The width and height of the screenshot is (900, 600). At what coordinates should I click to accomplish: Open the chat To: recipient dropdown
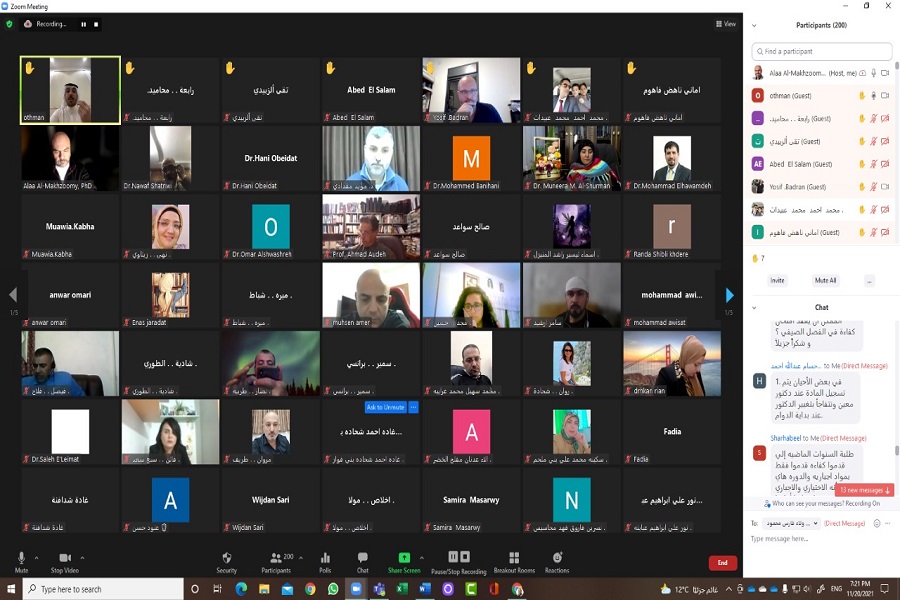[x=792, y=523]
